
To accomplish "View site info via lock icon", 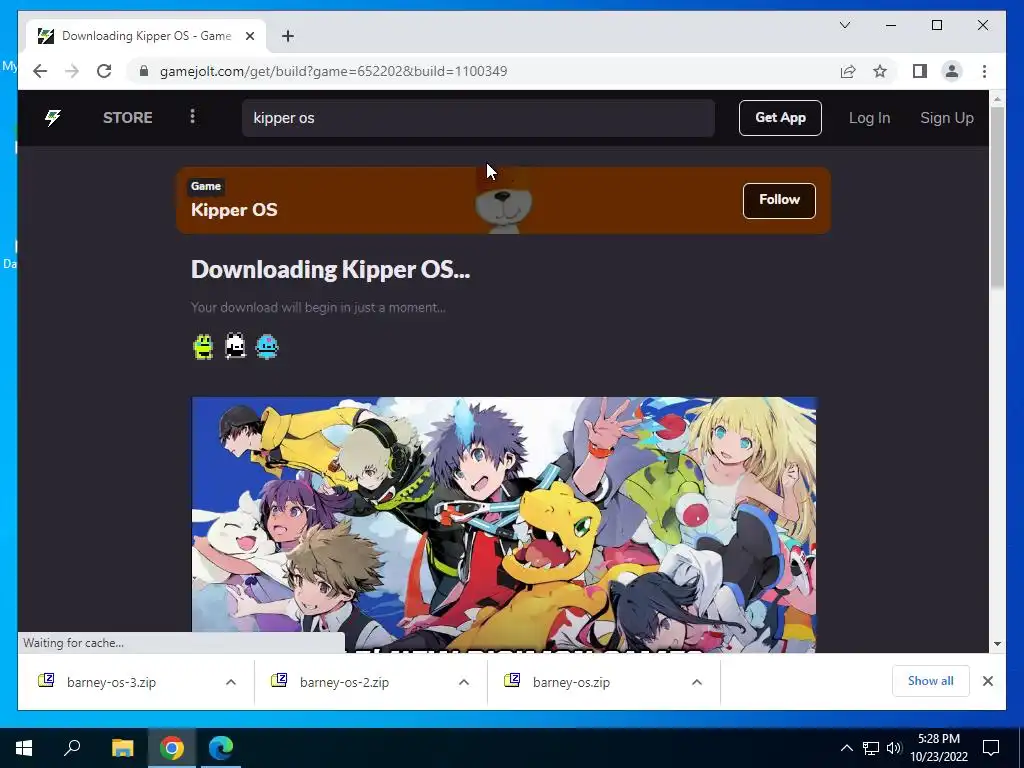I will point(144,71).
